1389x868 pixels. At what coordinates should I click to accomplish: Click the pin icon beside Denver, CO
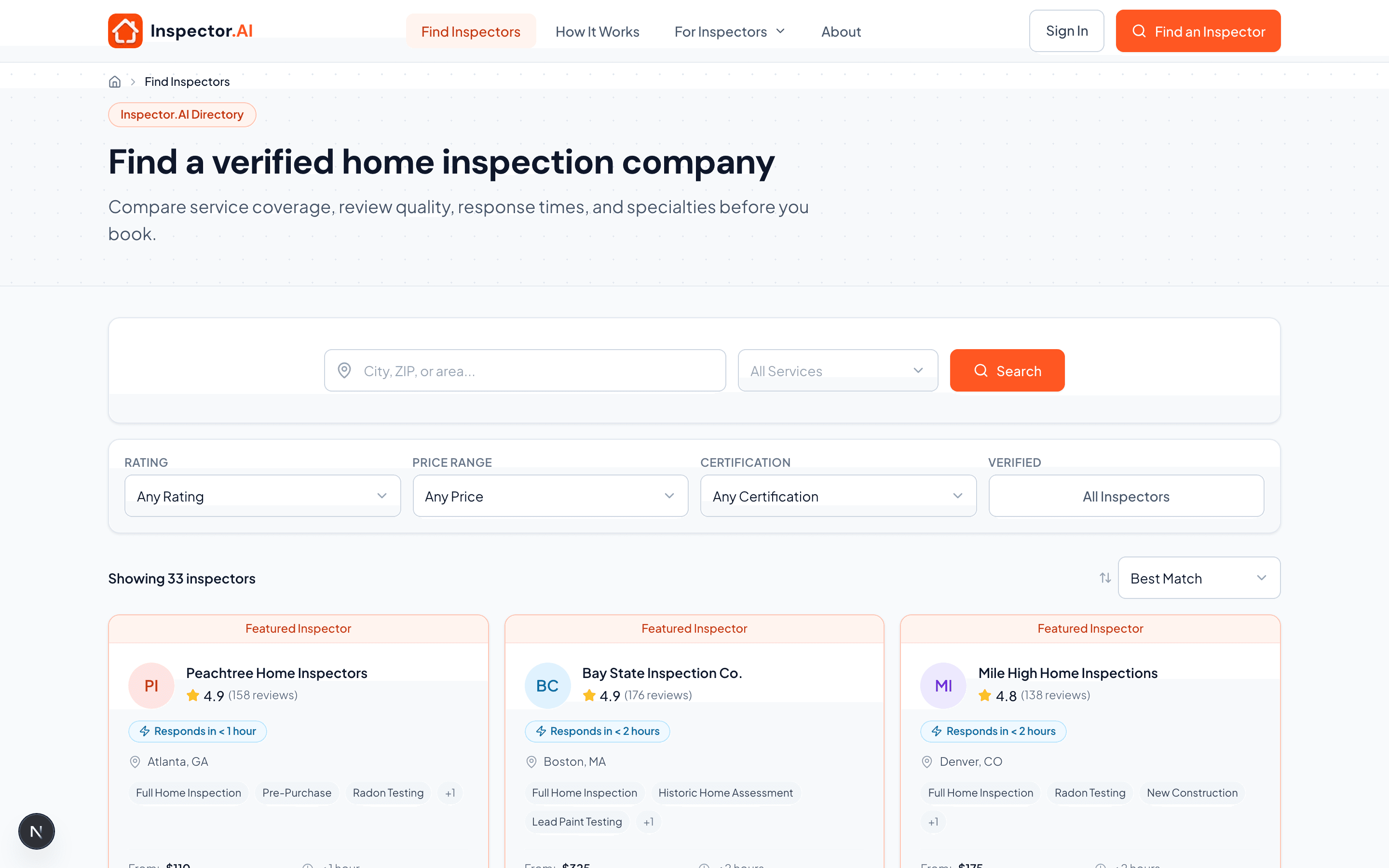click(x=927, y=762)
